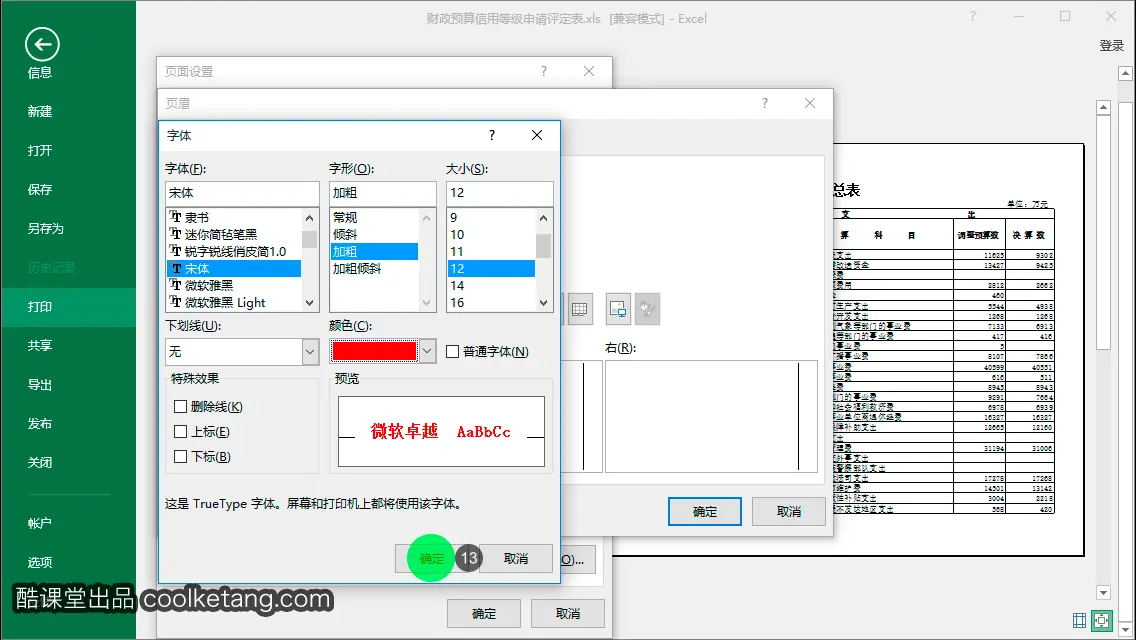Screen dimensions: 1136x640
Task: Click 确定 in the 页脚 dialog
Action: 705,512
